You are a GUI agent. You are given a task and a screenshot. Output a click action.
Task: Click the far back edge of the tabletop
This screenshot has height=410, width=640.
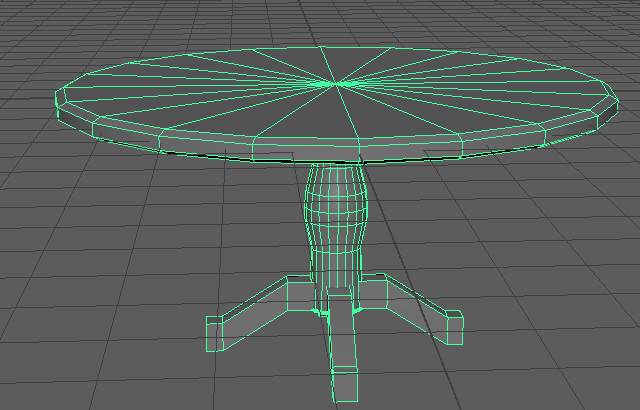[x=322, y=48]
